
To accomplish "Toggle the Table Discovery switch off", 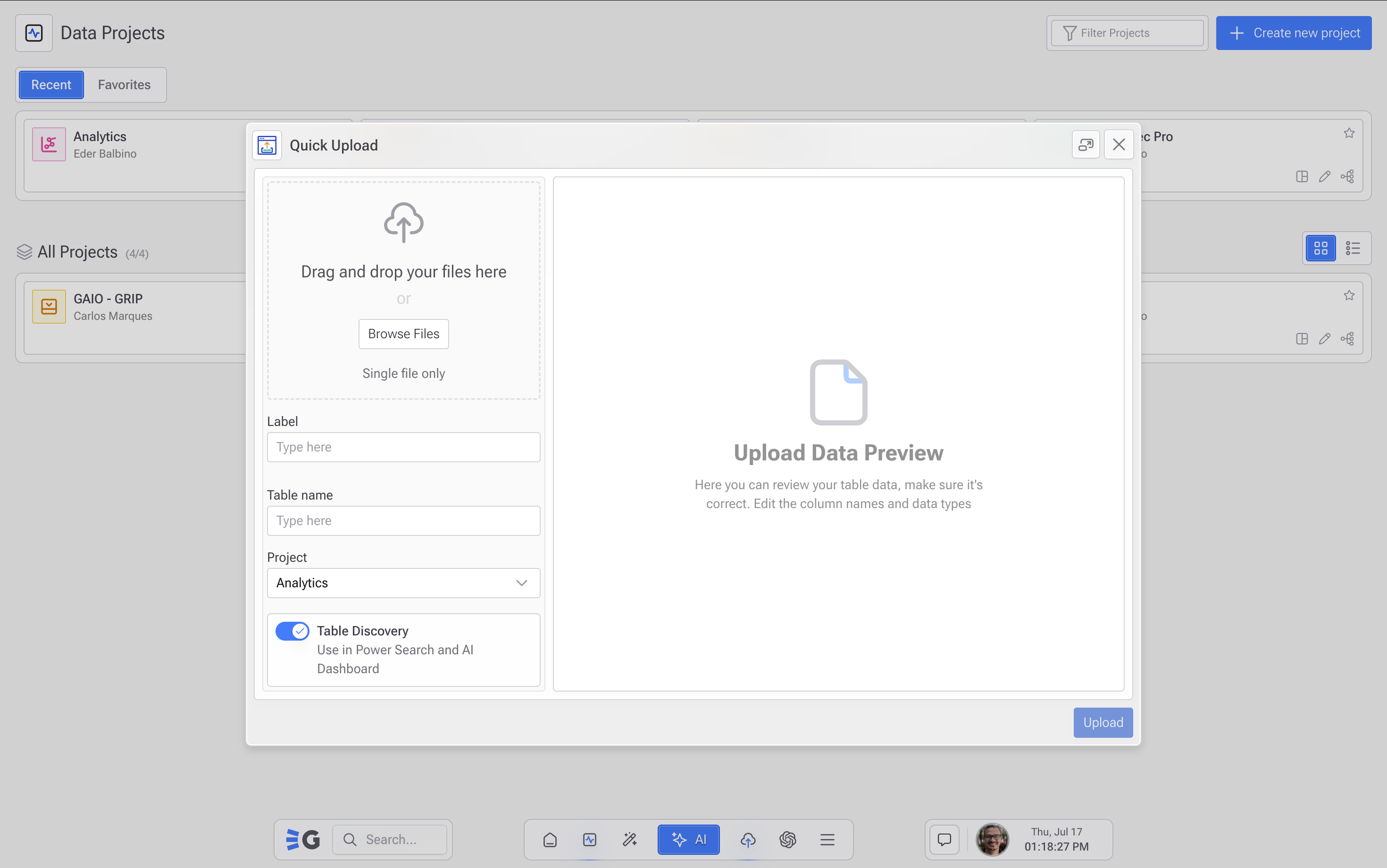I will click(292, 631).
